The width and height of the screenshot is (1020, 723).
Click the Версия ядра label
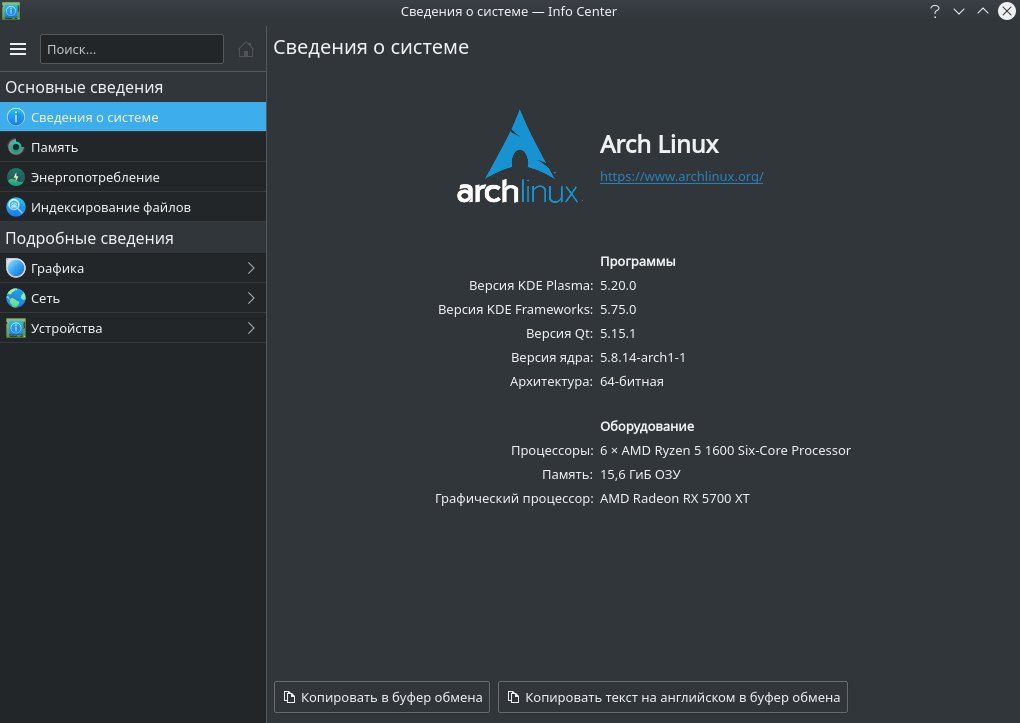pyautogui.click(x=552, y=358)
